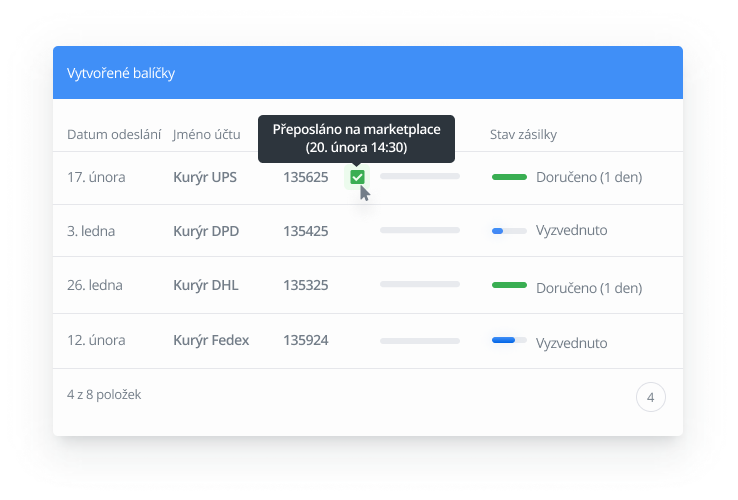Select Kurýr UPS account name
The image size is (738, 500).
[x=205, y=177]
